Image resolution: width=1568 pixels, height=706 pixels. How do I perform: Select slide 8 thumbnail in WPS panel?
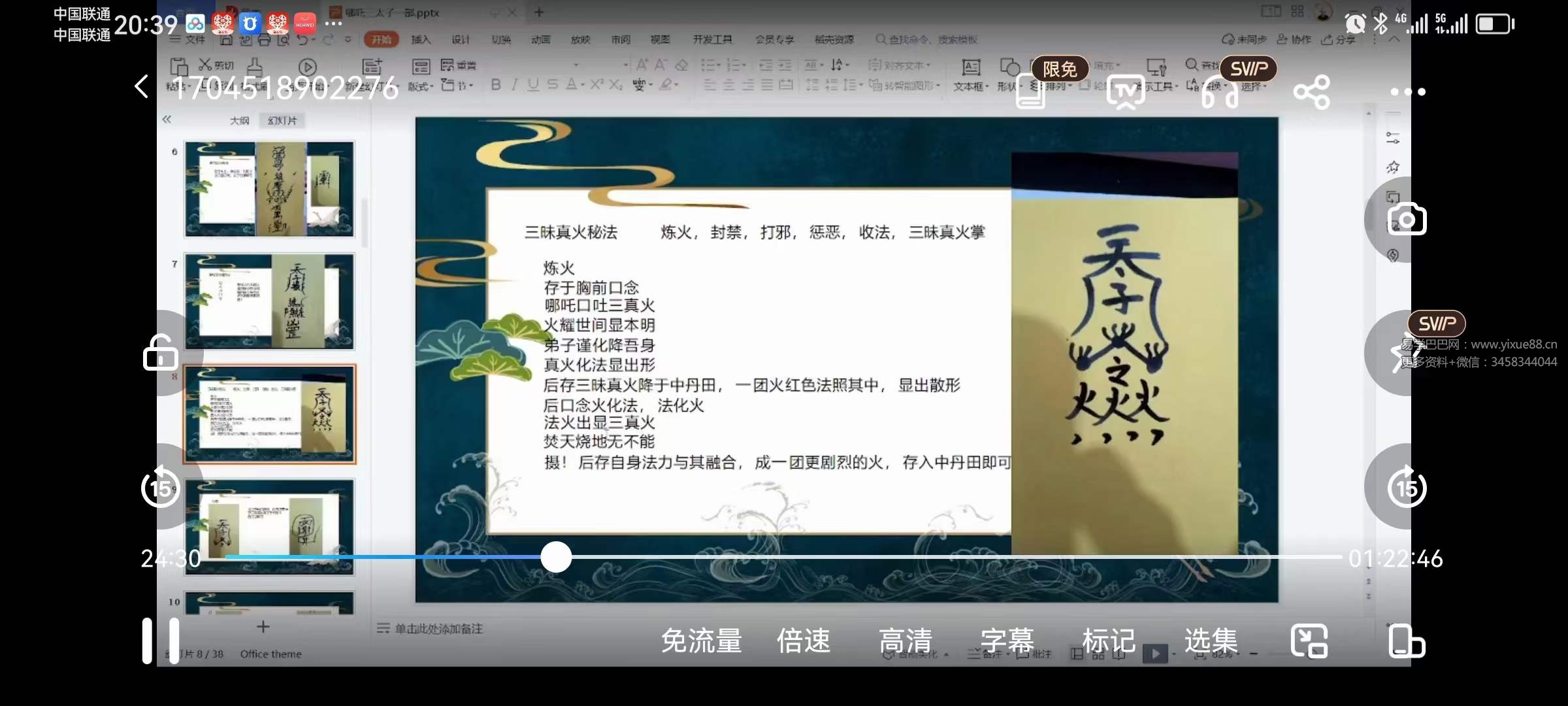(269, 414)
